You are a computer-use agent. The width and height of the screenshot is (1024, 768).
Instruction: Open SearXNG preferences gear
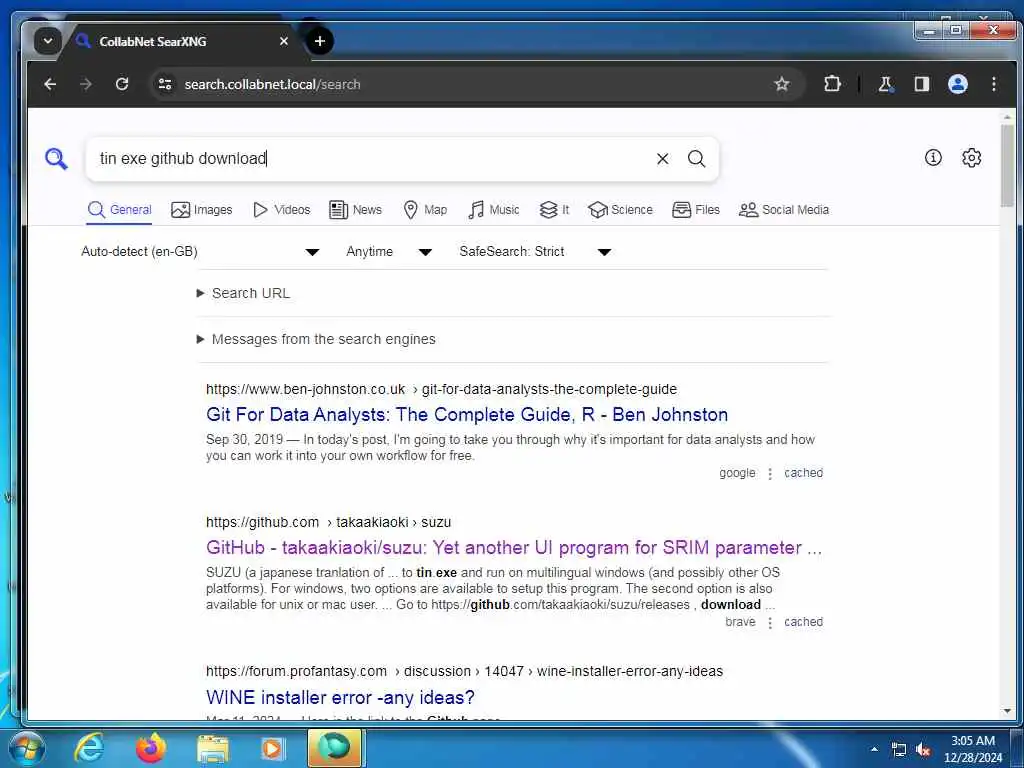[x=971, y=157]
